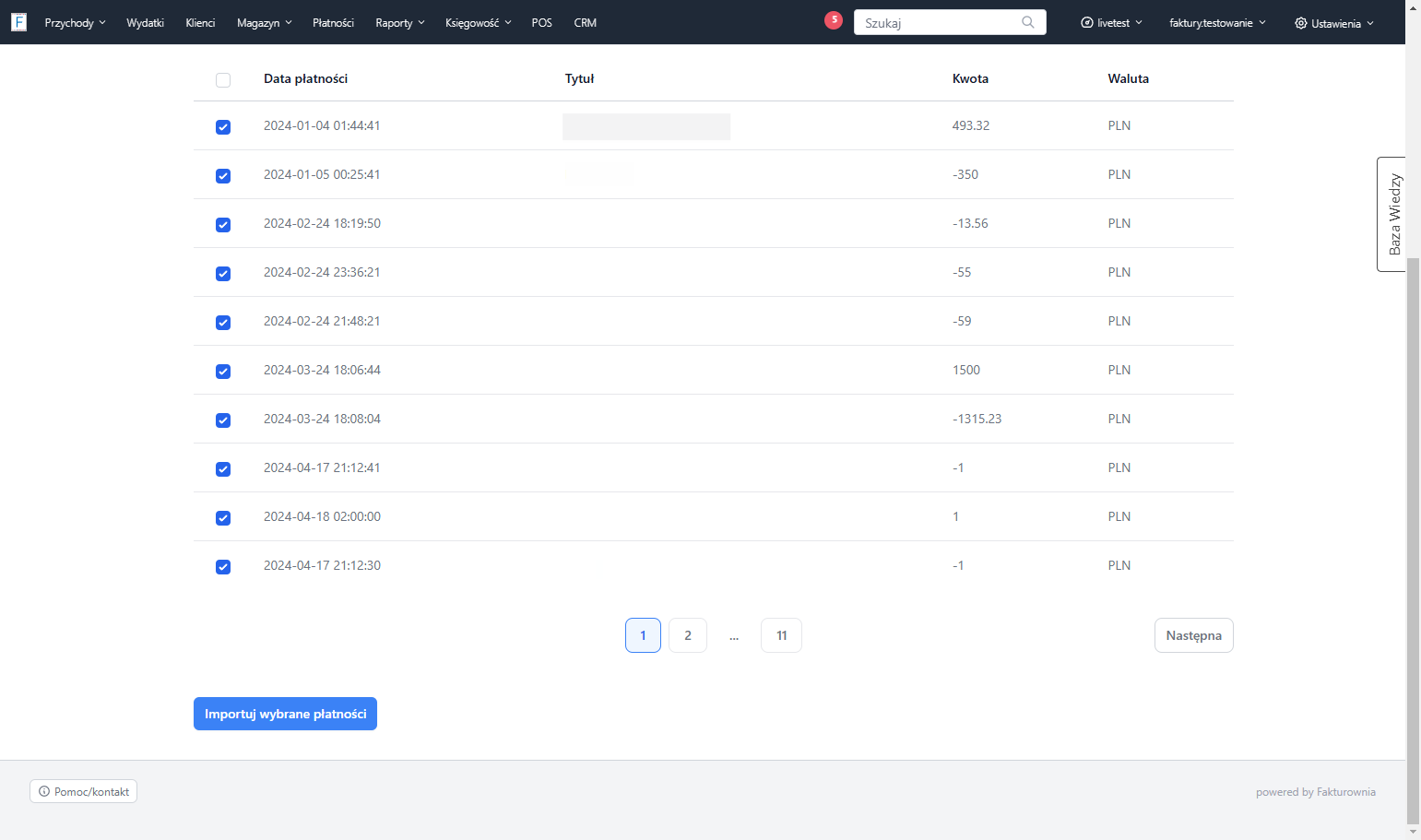Go to the Następna page
The width and height of the screenshot is (1421, 840).
1193,635
